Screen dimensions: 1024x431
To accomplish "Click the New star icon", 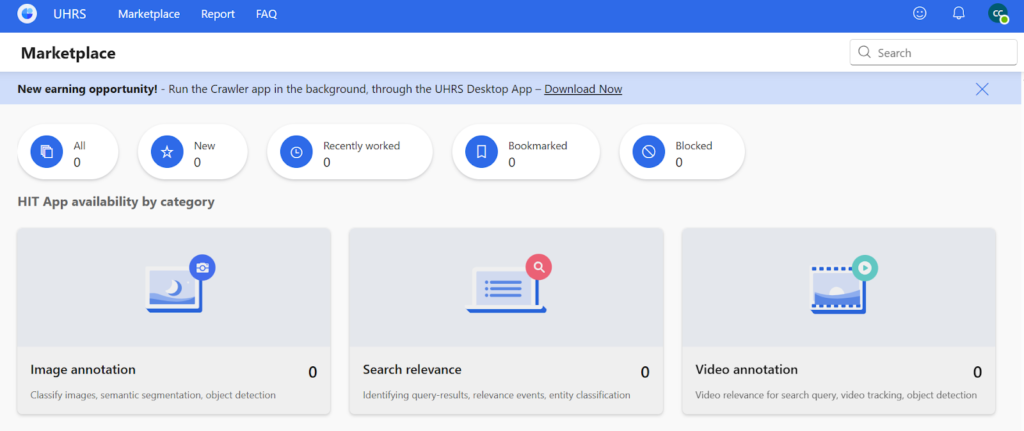I will pos(167,152).
